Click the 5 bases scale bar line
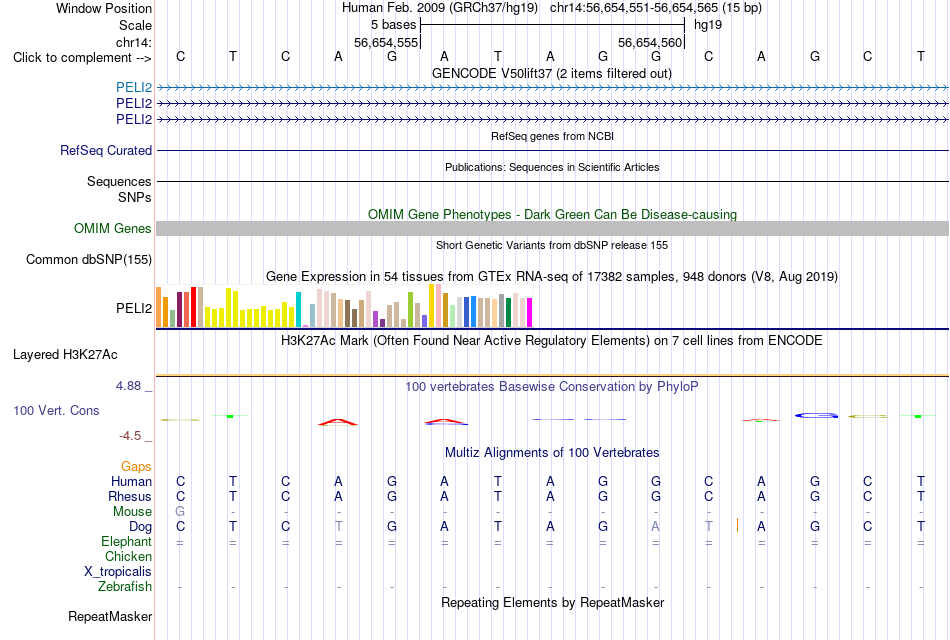This screenshot has width=950, height=640. tap(553, 25)
